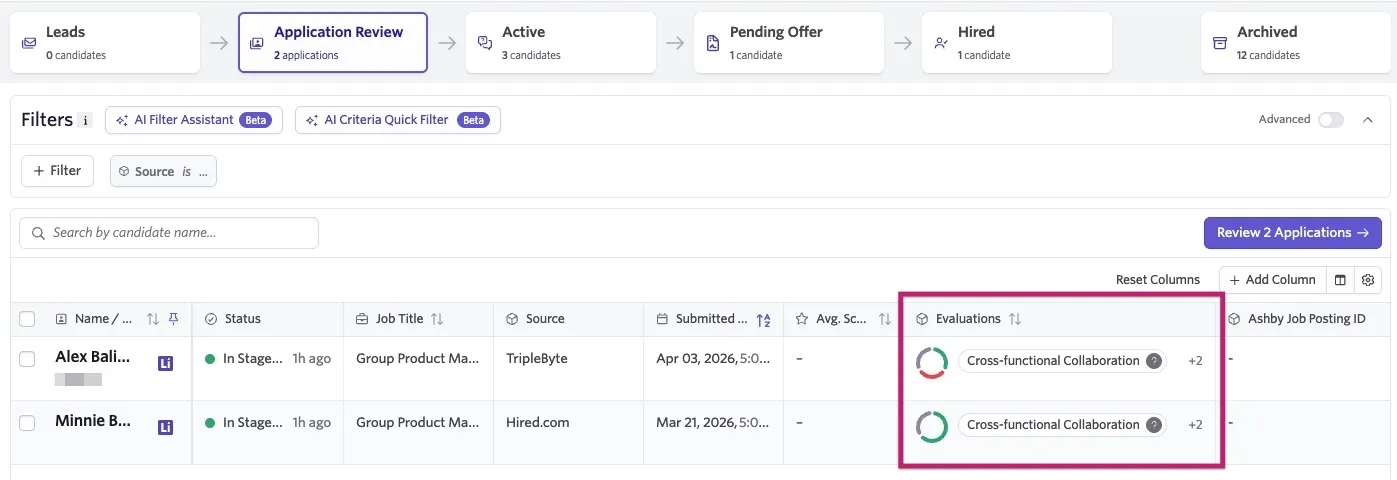This screenshot has width=1397, height=480.
Task: Open the AI Criteria Quick Filter
Action: 398,120
